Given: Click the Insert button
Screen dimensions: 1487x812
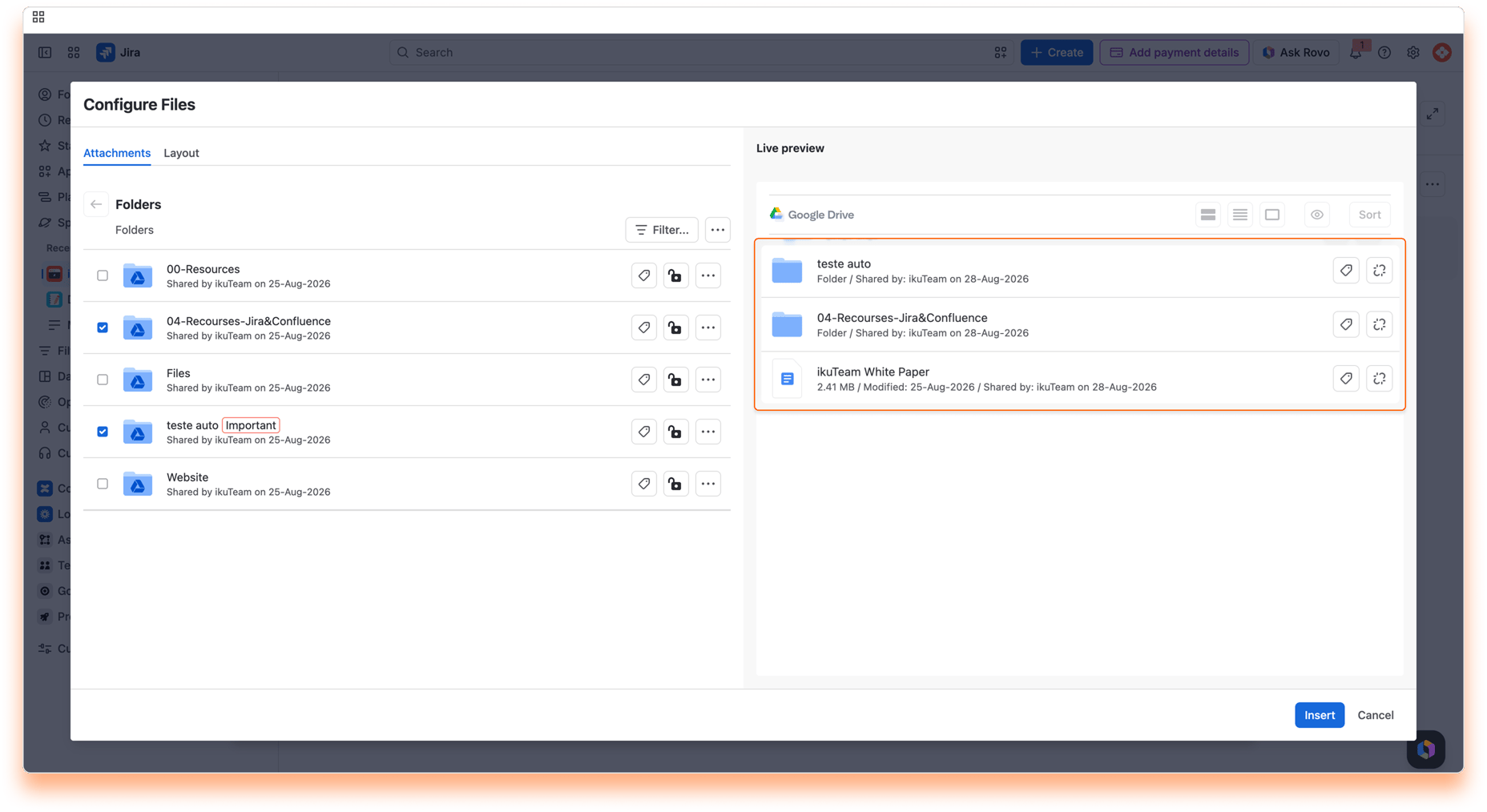Looking at the screenshot, I should pyautogui.click(x=1320, y=715).
